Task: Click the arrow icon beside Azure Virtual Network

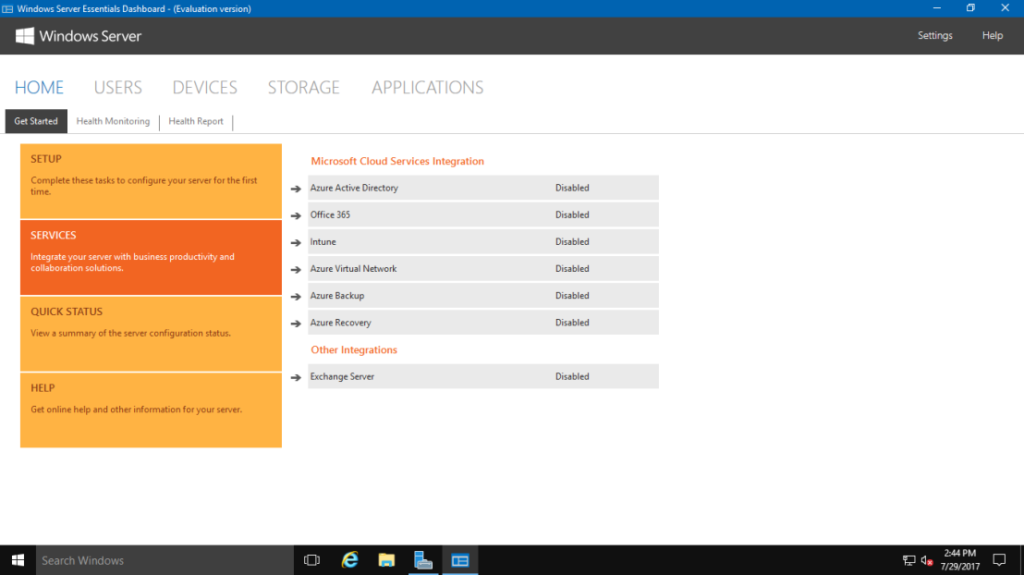Action: click(x=296, y=269)
